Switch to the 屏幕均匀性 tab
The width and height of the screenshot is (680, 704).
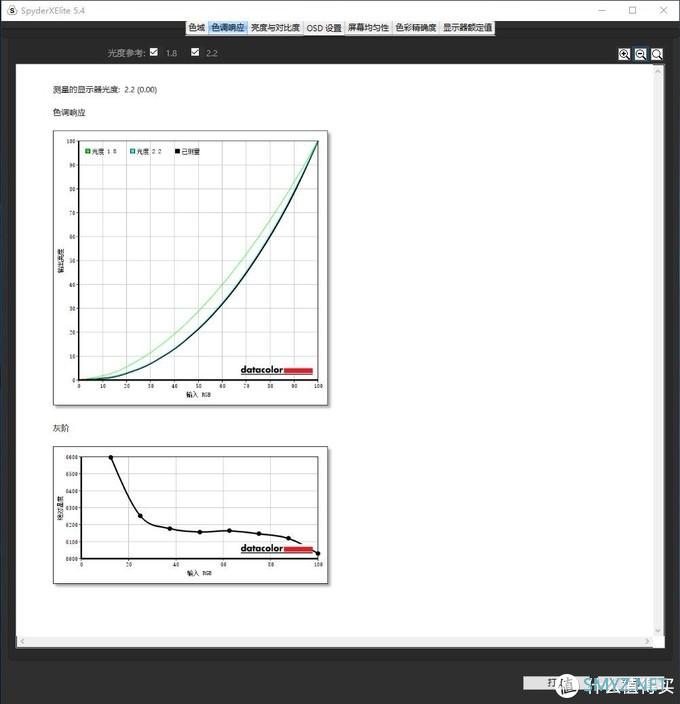point(369,28)
